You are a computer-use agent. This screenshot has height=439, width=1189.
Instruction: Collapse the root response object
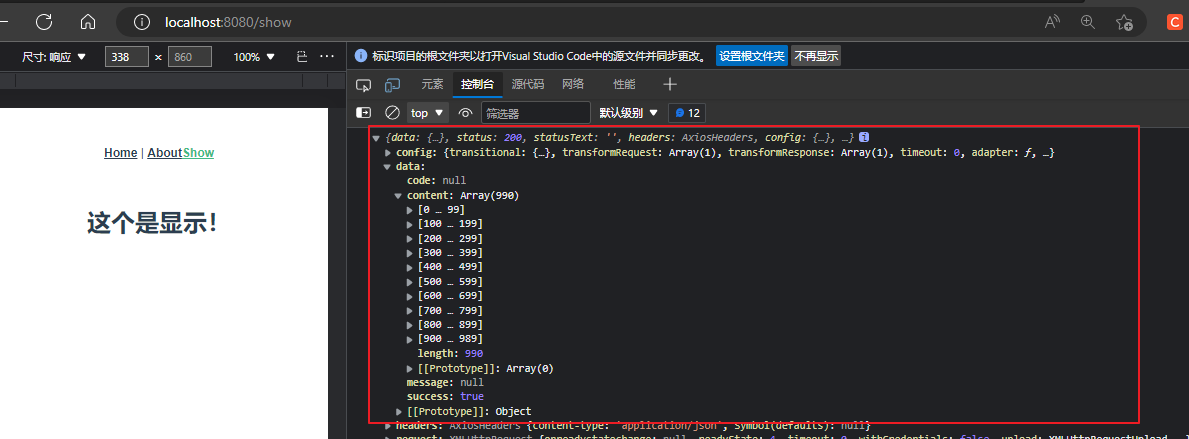pyautogui.click(x=376, y=138)
